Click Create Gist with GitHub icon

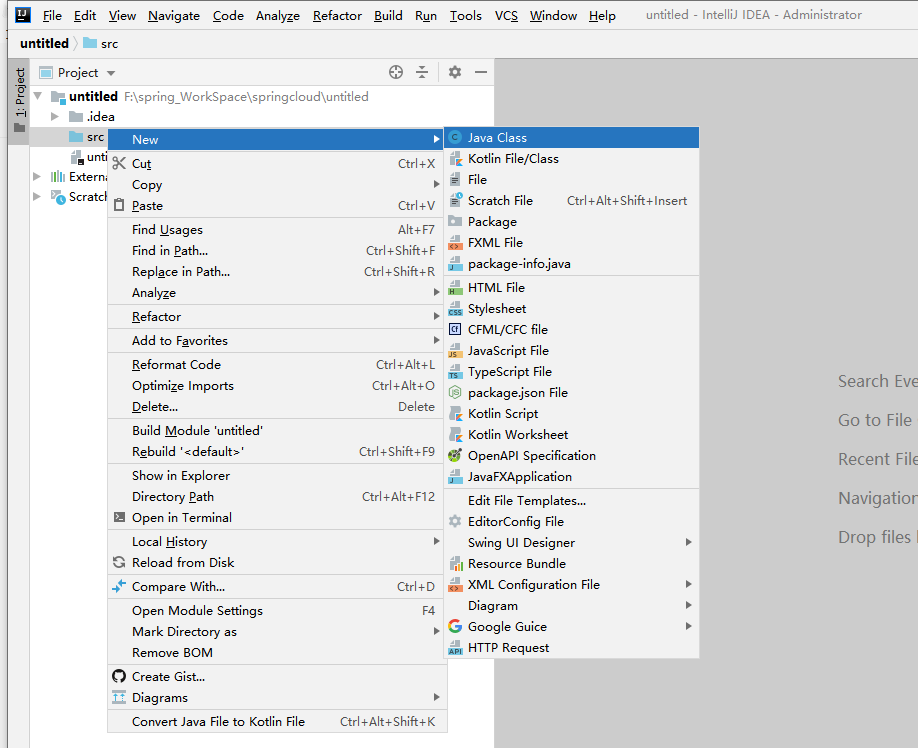tap(168, 677)
